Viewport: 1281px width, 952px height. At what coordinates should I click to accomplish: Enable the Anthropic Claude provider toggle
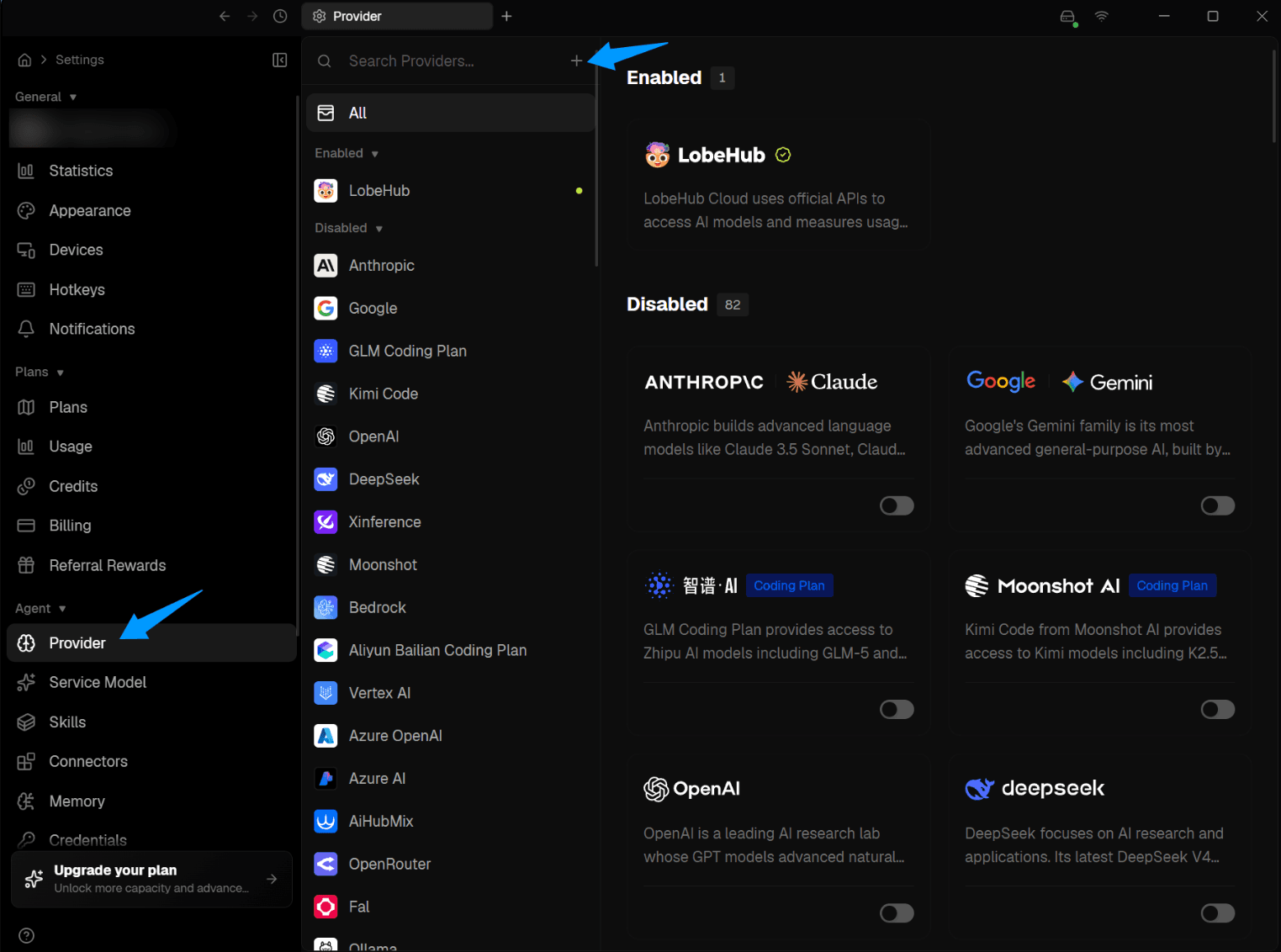[x=897, y=505]
